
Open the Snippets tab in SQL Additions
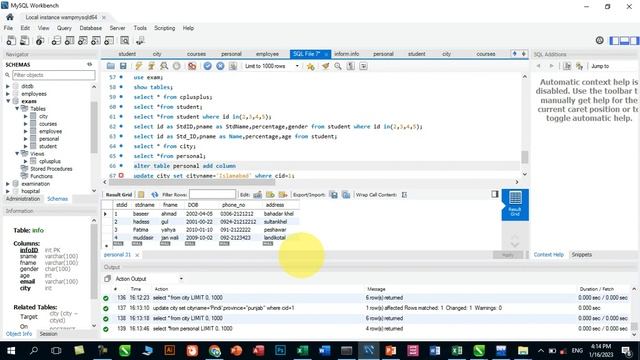582,255
